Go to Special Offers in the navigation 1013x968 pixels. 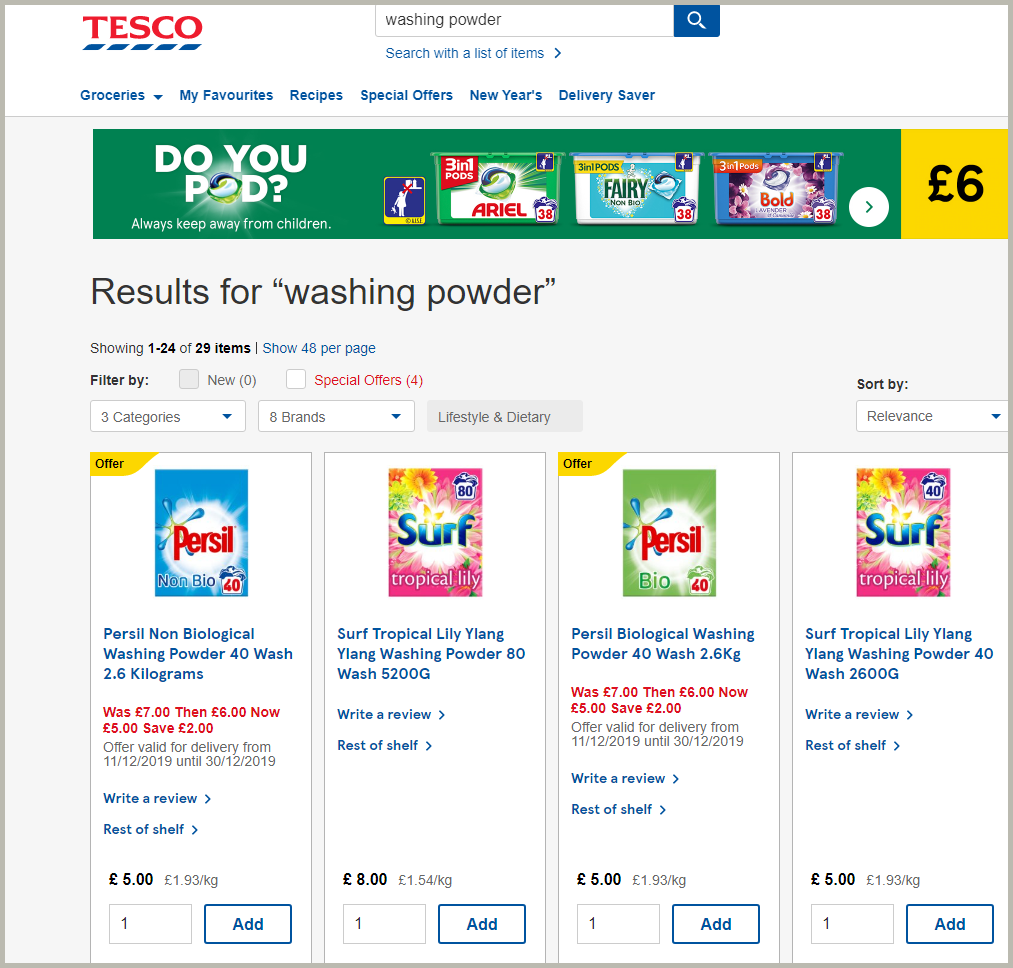(x=406, y=95)
